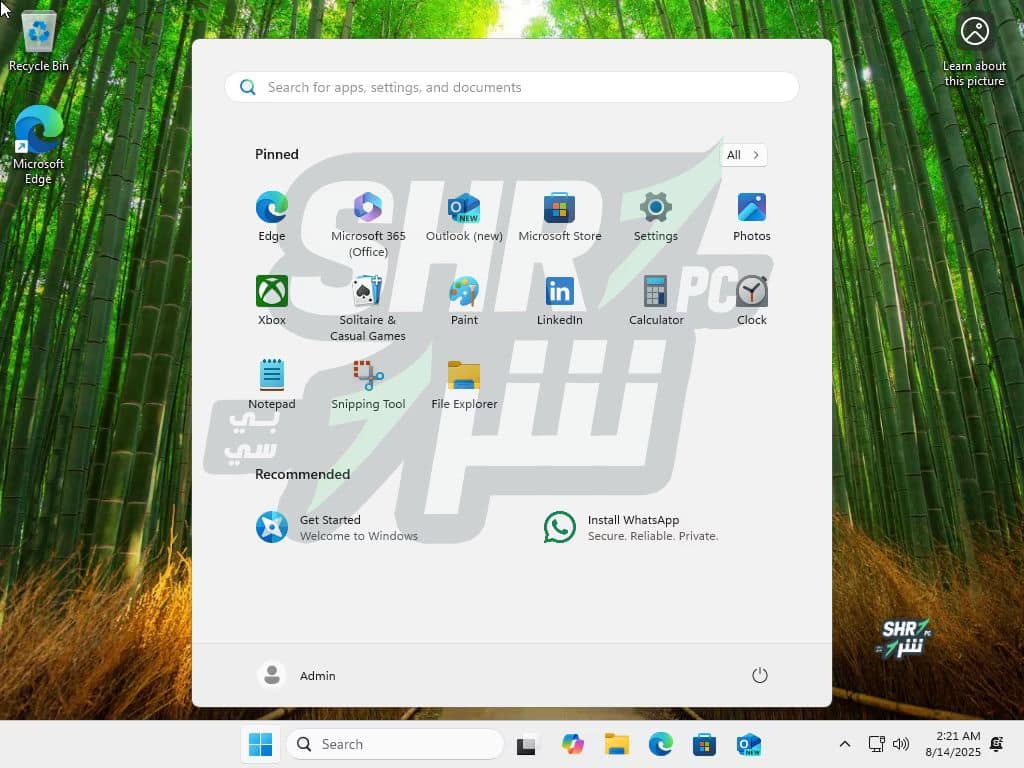This screenshot has width=1024, height=768.
Task: Open File Explorer in the pinned list
Action: [x=464, y=384]
